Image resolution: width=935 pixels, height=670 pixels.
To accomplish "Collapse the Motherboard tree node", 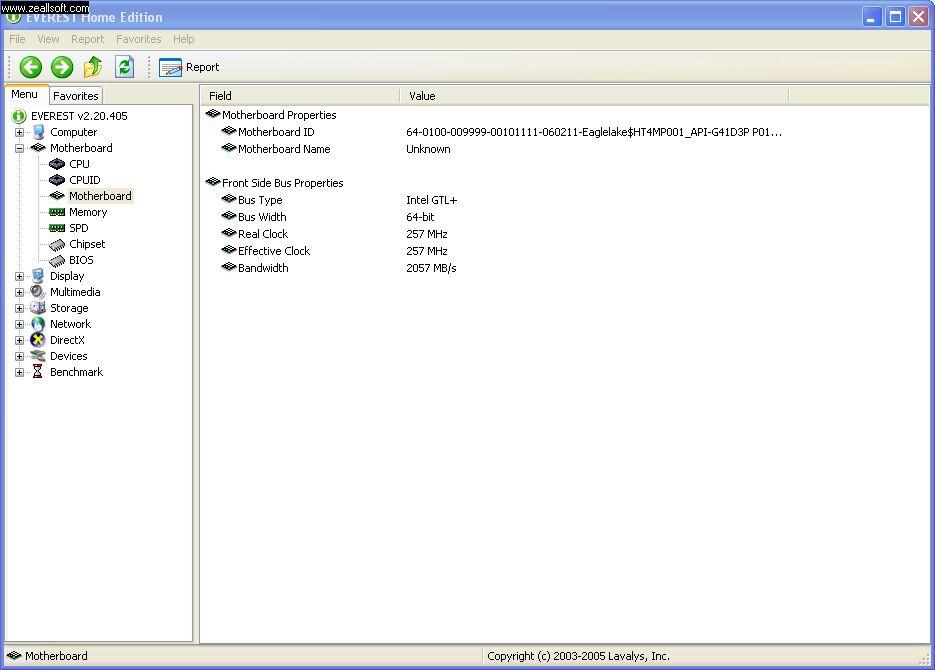I will pos(20,148).
